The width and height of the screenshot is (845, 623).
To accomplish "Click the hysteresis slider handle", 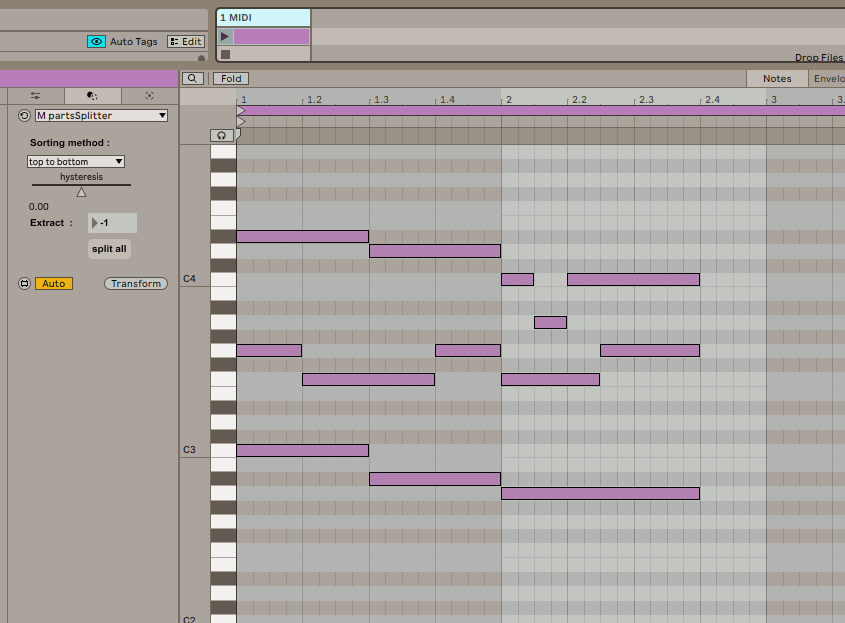I will [x=81, y=192].
